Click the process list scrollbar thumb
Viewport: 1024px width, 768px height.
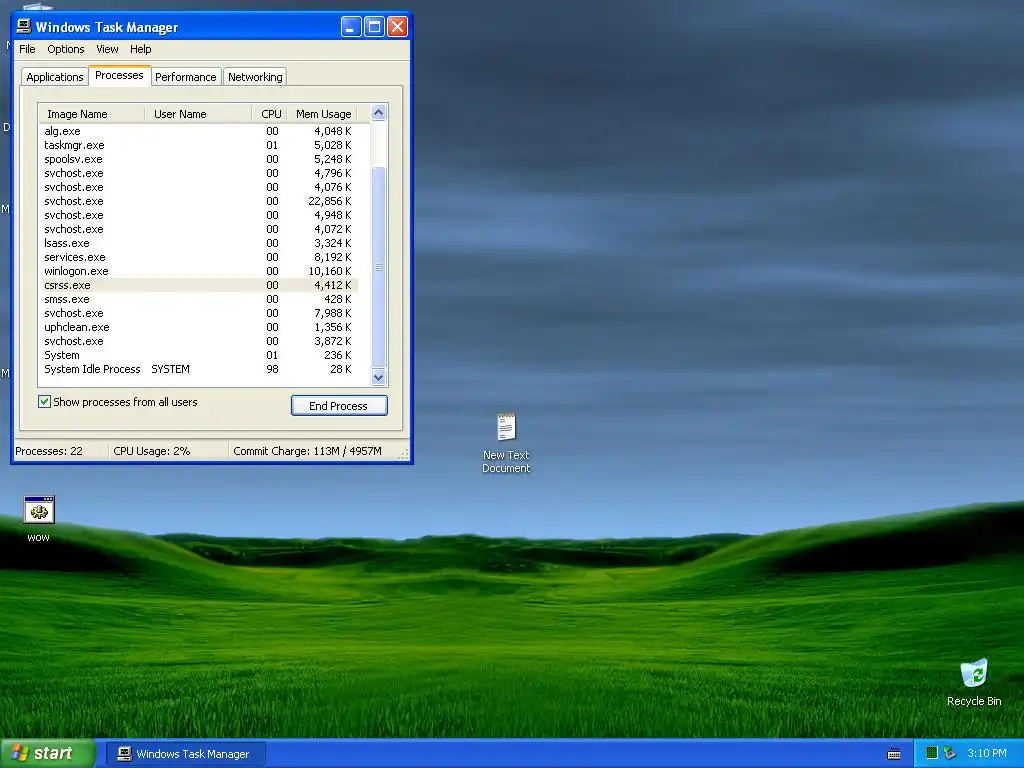click(x=379, y=267)
